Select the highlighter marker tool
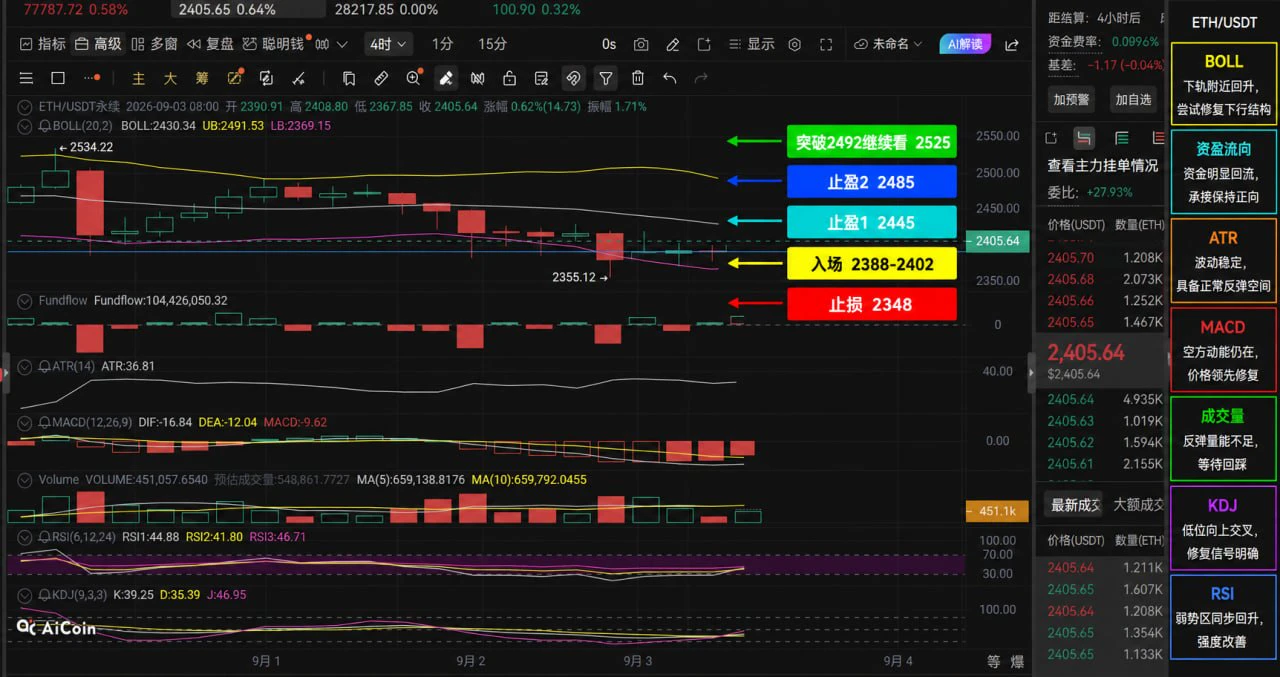 click(x=446, y=78)
